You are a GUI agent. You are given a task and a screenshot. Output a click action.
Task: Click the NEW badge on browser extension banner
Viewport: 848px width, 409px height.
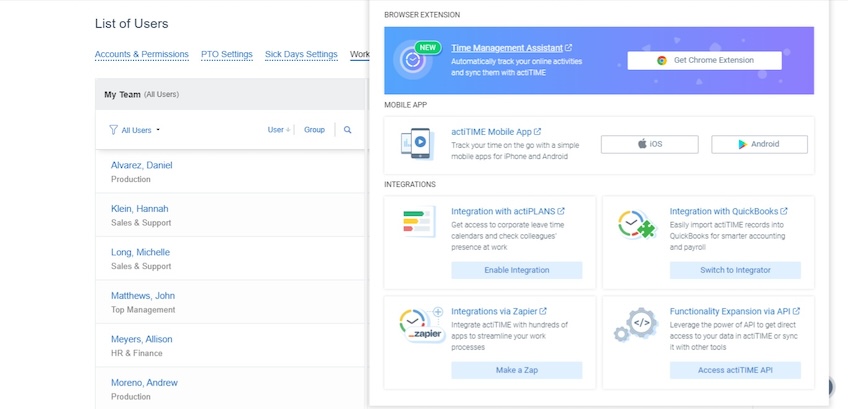click(x=427, y=48)
